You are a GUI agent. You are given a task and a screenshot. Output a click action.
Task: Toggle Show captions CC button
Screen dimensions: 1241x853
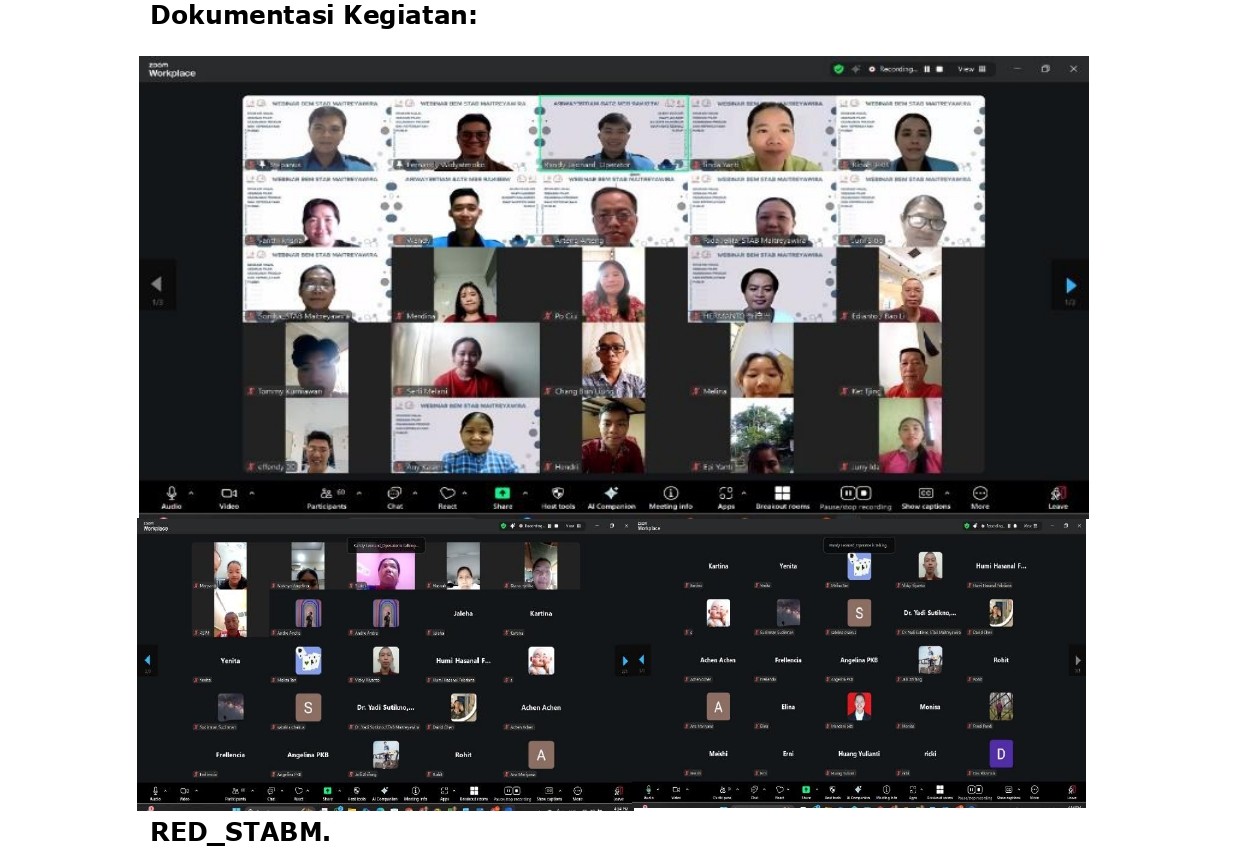pos(925,494)
